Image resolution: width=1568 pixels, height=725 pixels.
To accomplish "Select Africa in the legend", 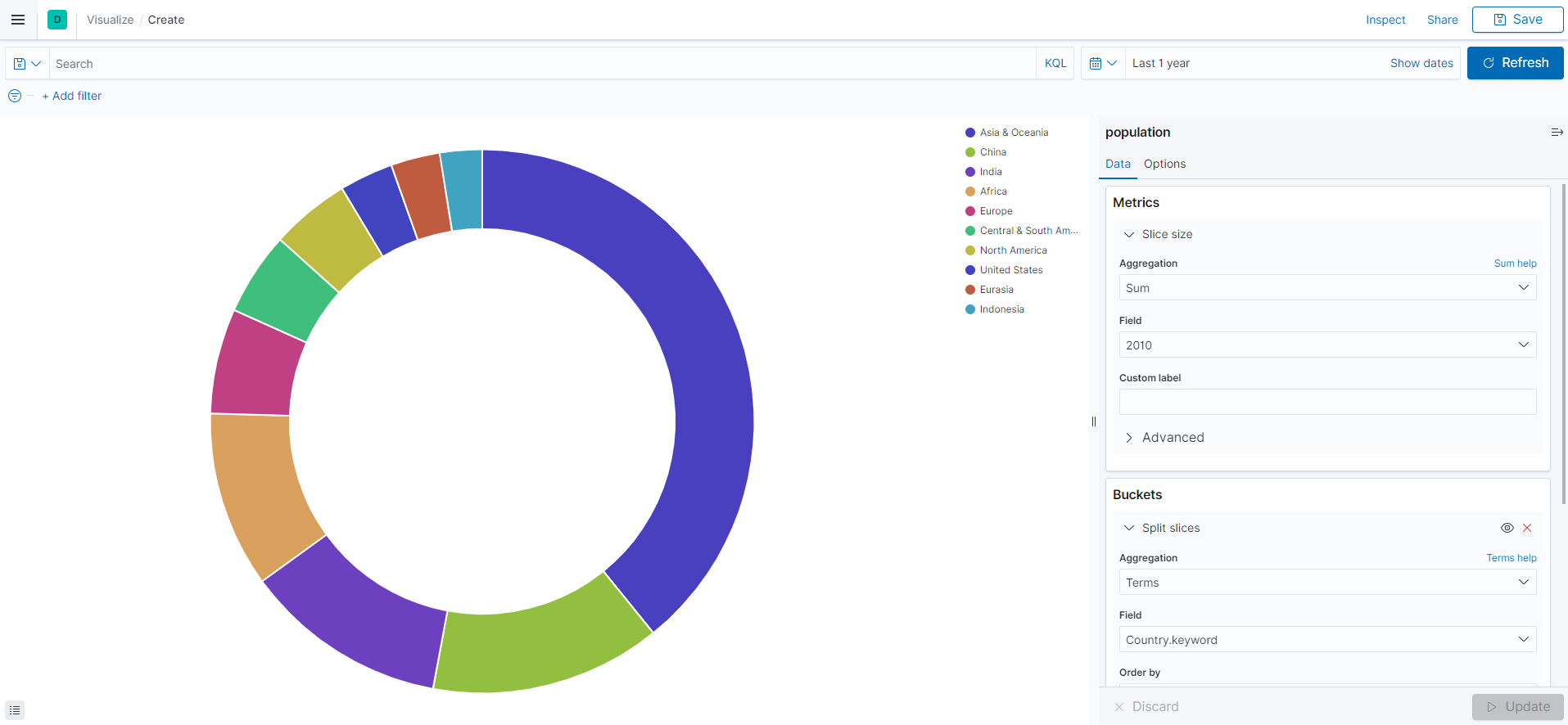I will pos(993,191).
